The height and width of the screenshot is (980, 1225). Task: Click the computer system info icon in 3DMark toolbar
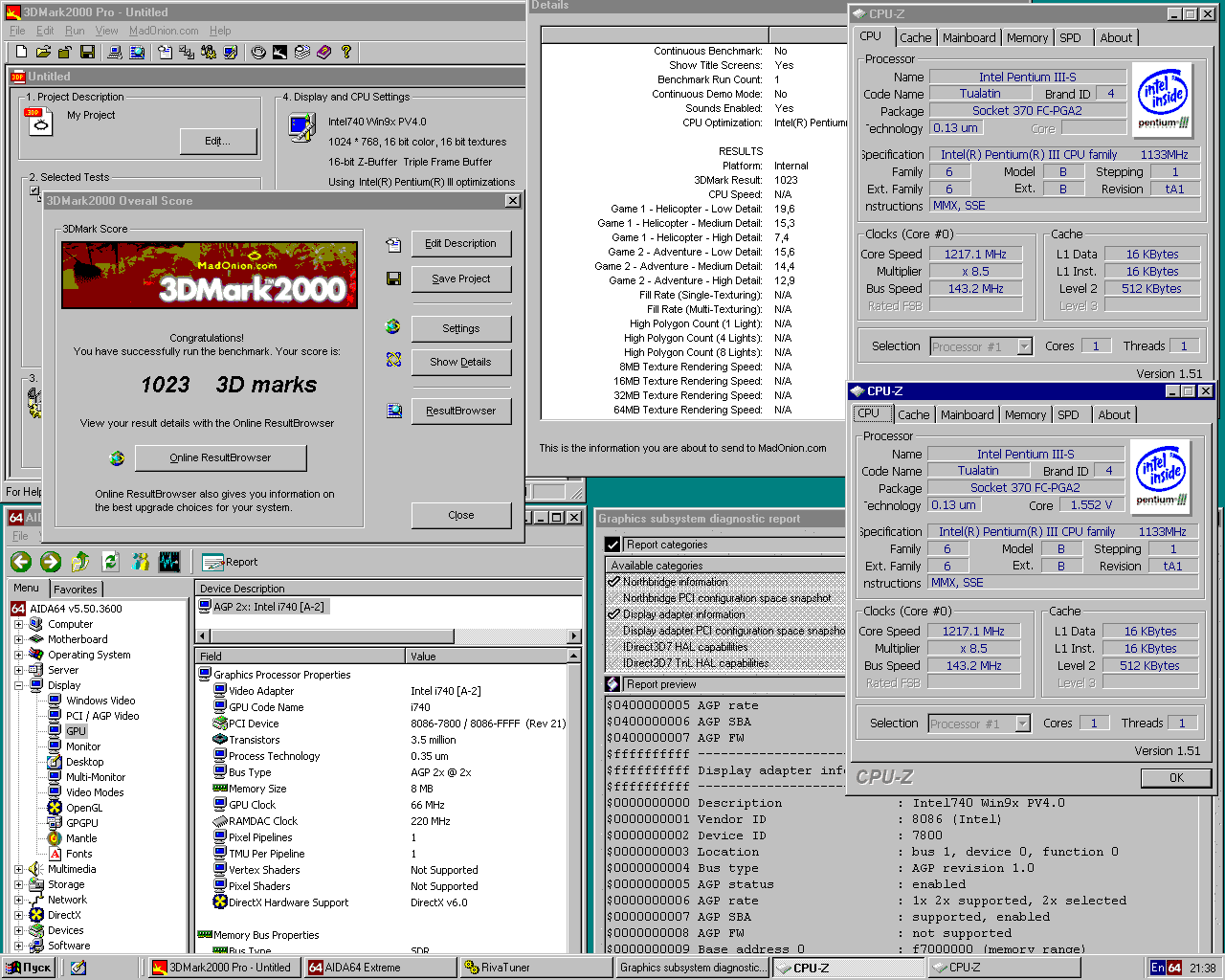[x=114, y=52]
